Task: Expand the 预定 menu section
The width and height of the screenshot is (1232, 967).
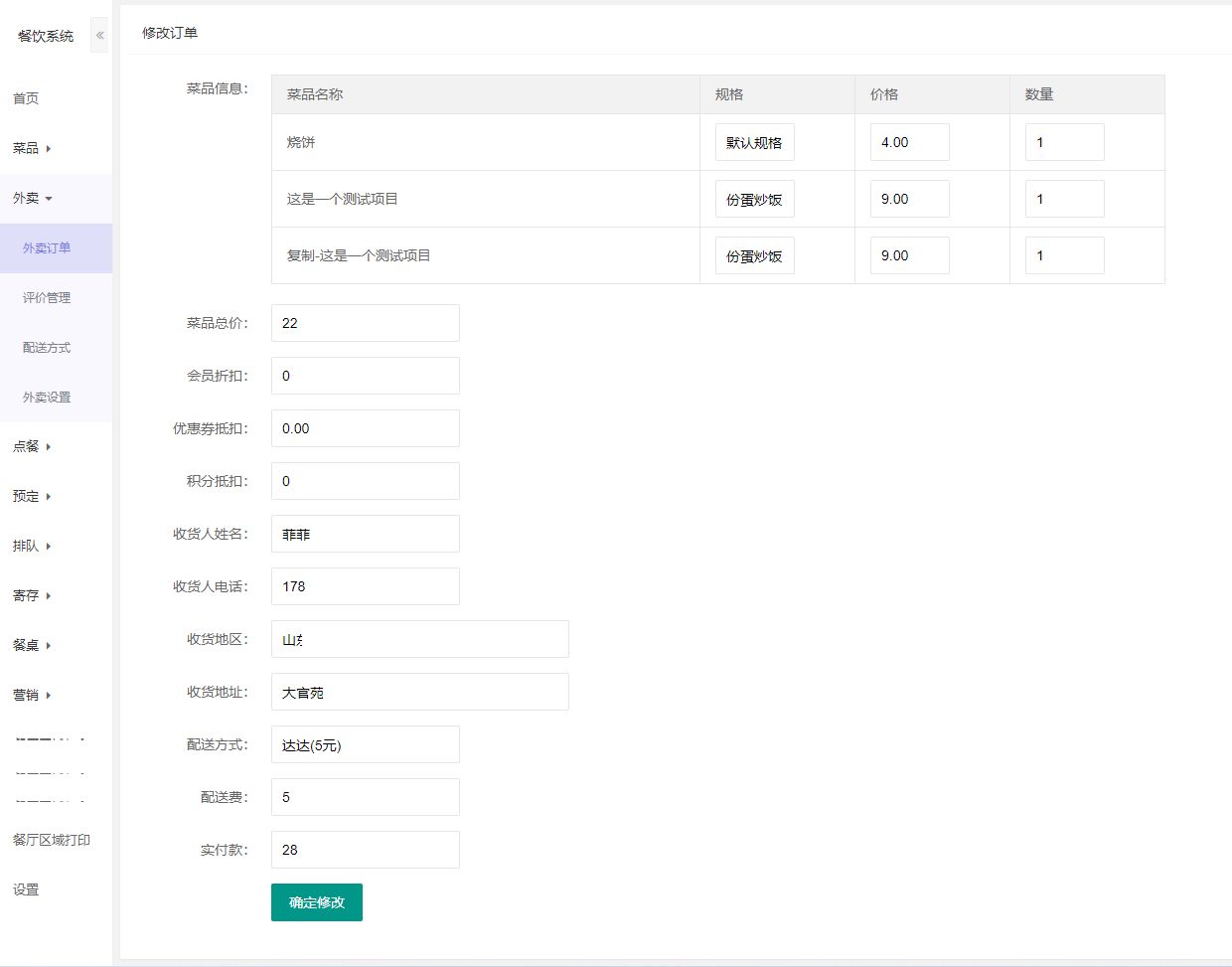Action: 32,496
